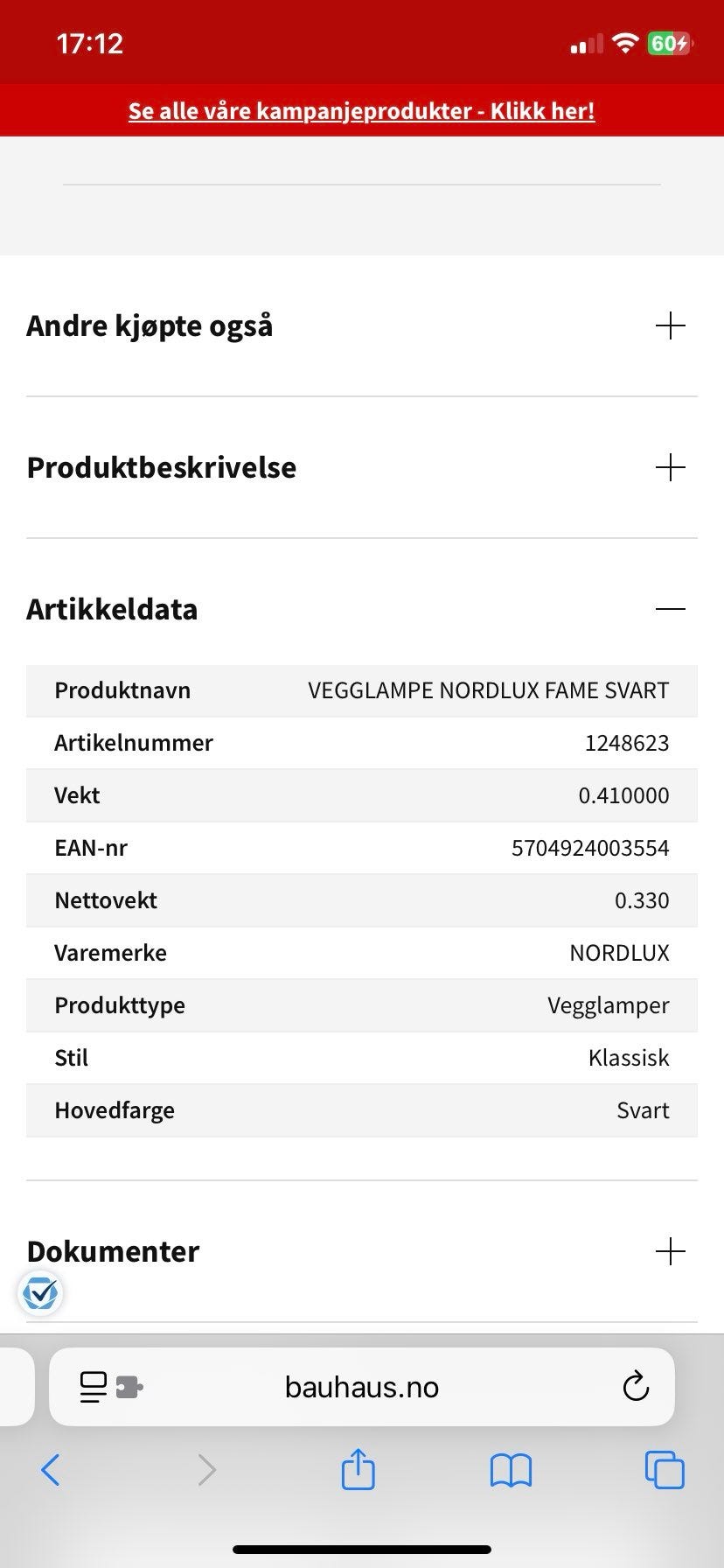Tap the status bar clock
The image size is (724, 1568).
point(89,44)
